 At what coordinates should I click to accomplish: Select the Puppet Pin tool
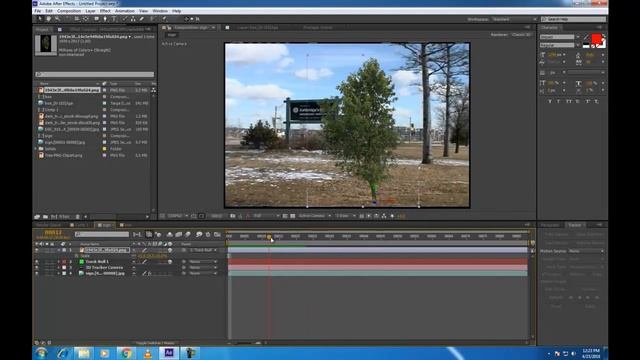[x=164, y=19]
